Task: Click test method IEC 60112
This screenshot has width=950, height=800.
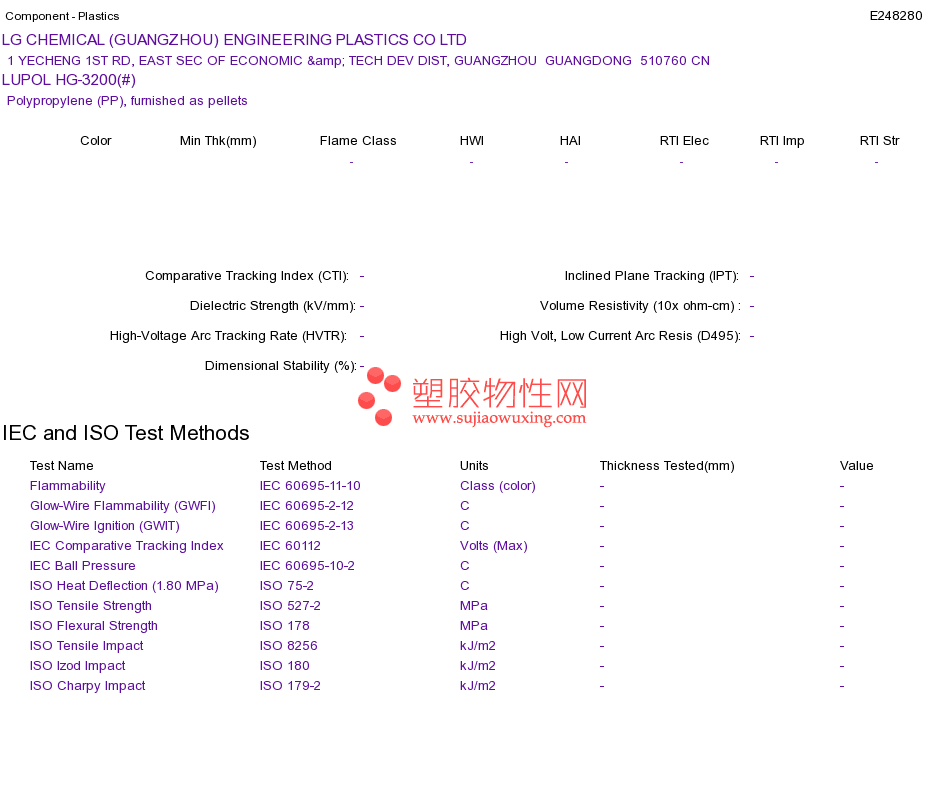Action: tap(290, 546)
